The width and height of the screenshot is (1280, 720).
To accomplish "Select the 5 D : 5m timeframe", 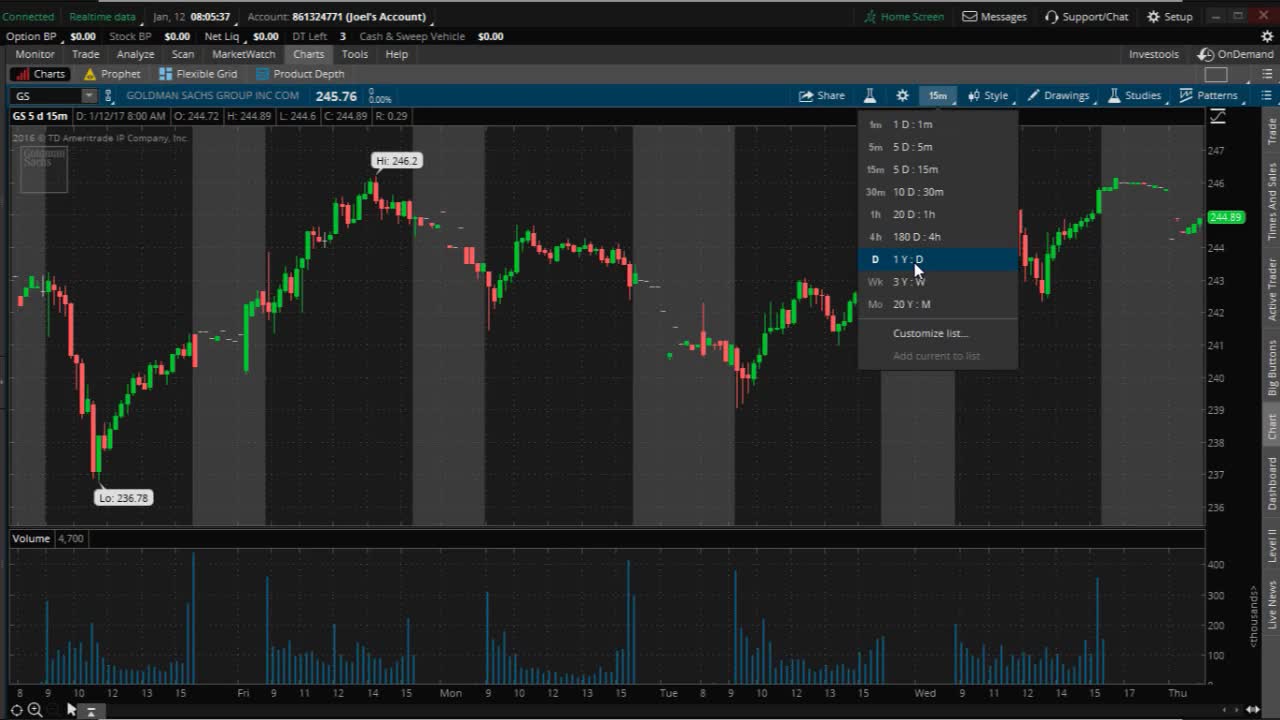I will click(937, 147).
